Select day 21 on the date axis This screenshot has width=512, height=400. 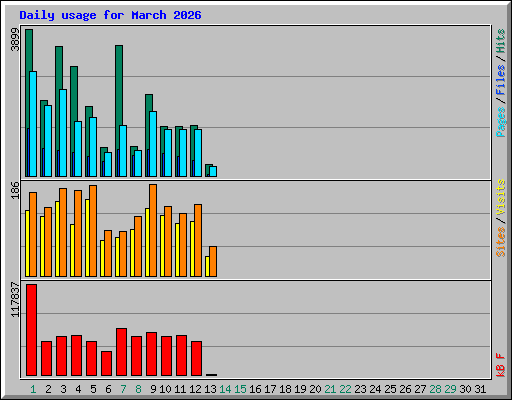[330, 389]
